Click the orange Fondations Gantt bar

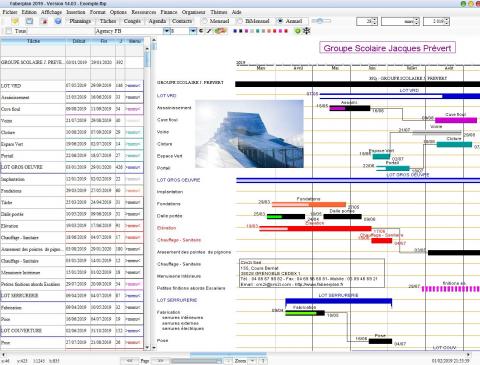[x=309, y=204]
